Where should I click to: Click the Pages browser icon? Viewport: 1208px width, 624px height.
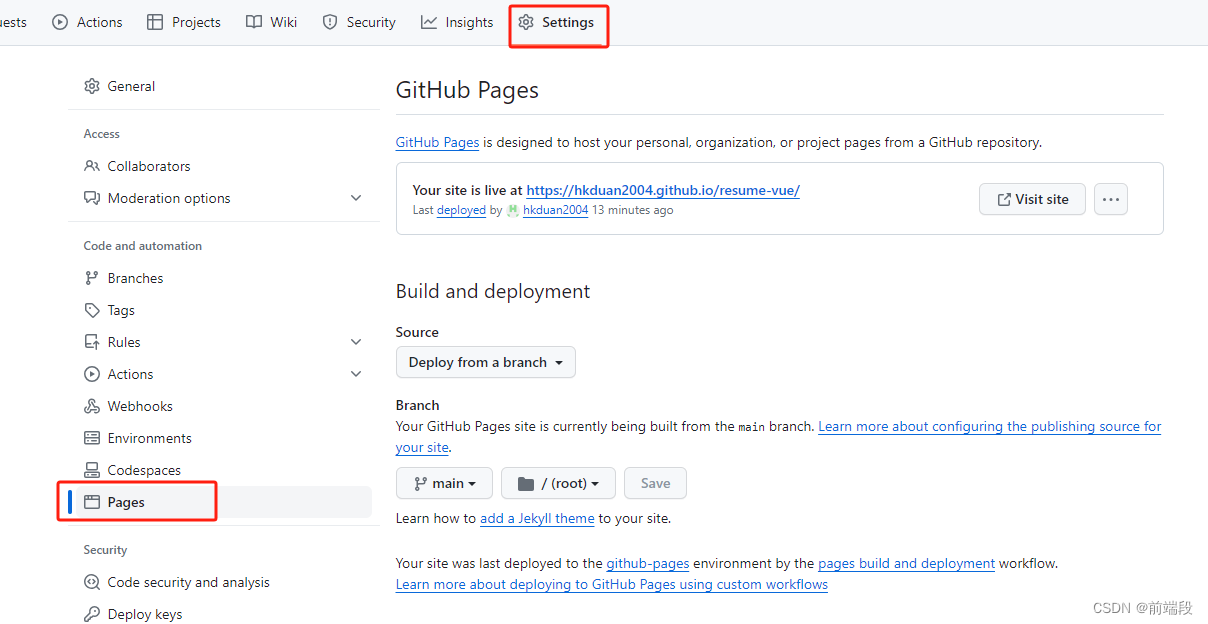tap(92, 502)
